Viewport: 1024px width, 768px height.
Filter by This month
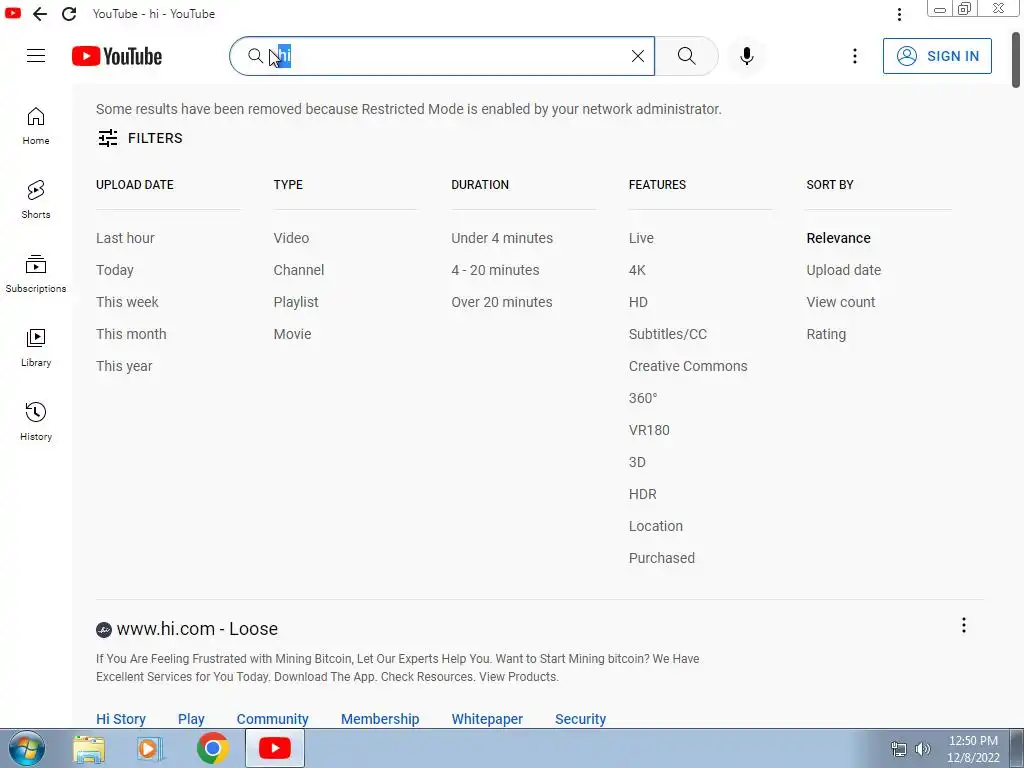pyautogui.click(x=131, y=334)
